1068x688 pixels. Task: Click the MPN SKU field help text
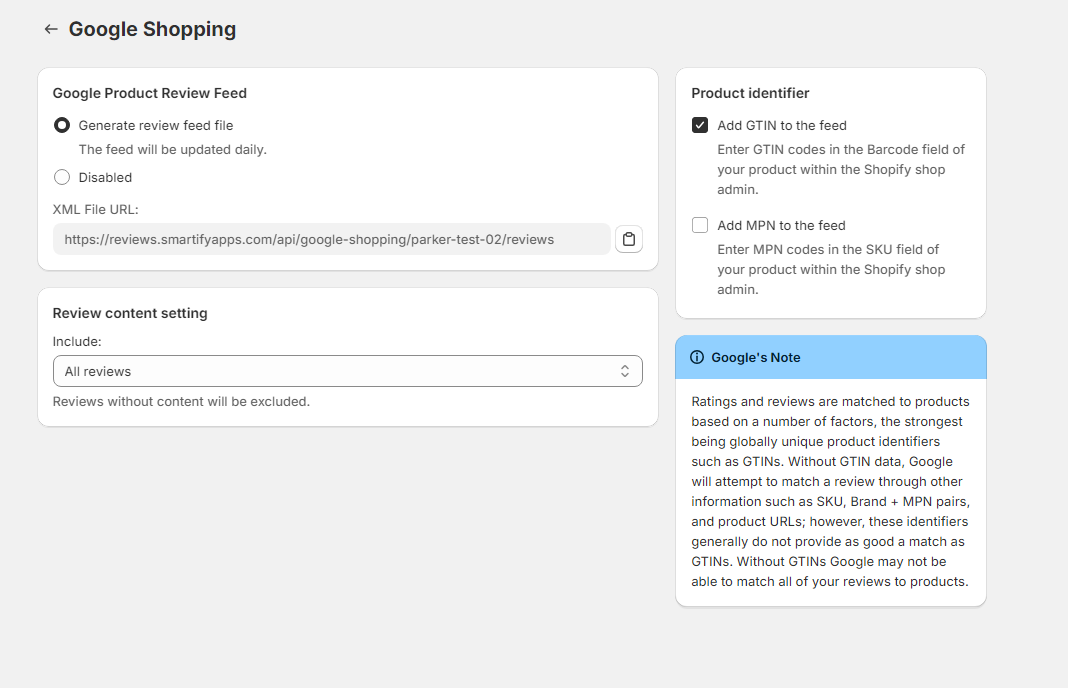(x=831, y=270)
